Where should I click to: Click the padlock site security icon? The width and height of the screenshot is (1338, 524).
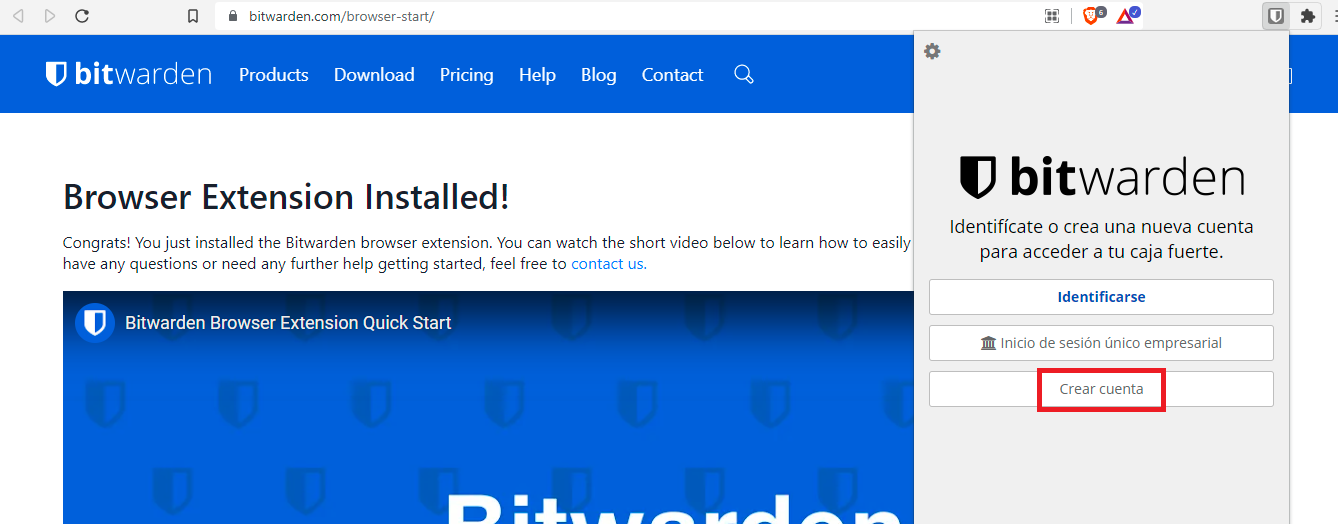coord(232,16)
